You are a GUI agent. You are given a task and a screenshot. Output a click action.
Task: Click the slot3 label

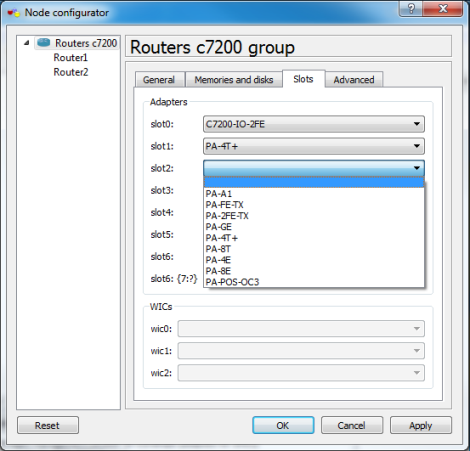tap(162, 190)
